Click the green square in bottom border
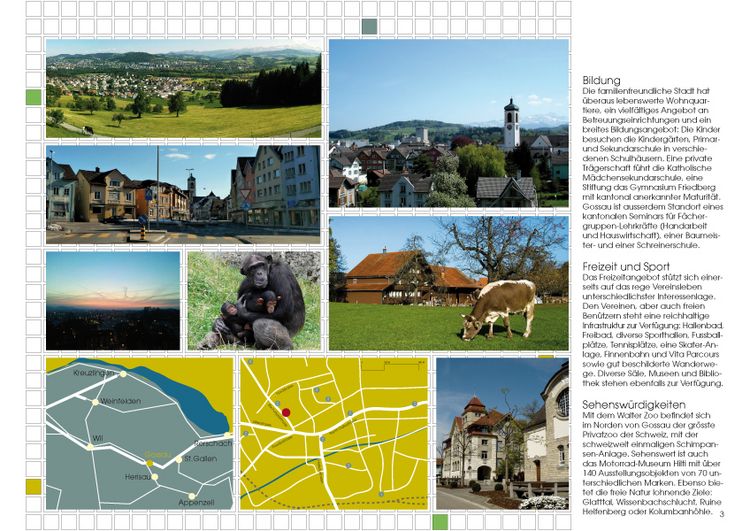 pyautogui.click(x=440, y=522)
